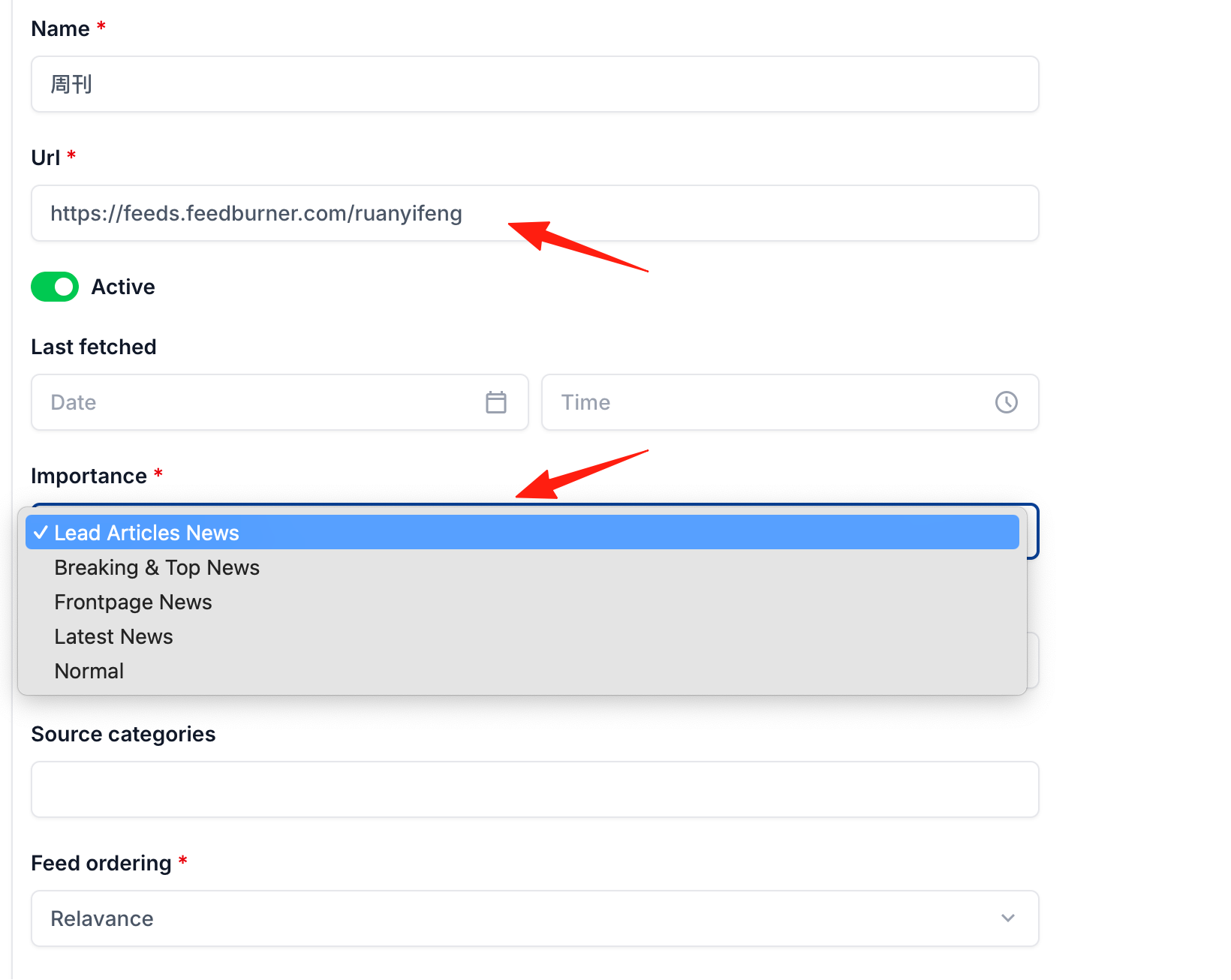The height and width of the screenshot is (980, 1231).
Task: Select Lead Articles News option
Action: point(522,532)
